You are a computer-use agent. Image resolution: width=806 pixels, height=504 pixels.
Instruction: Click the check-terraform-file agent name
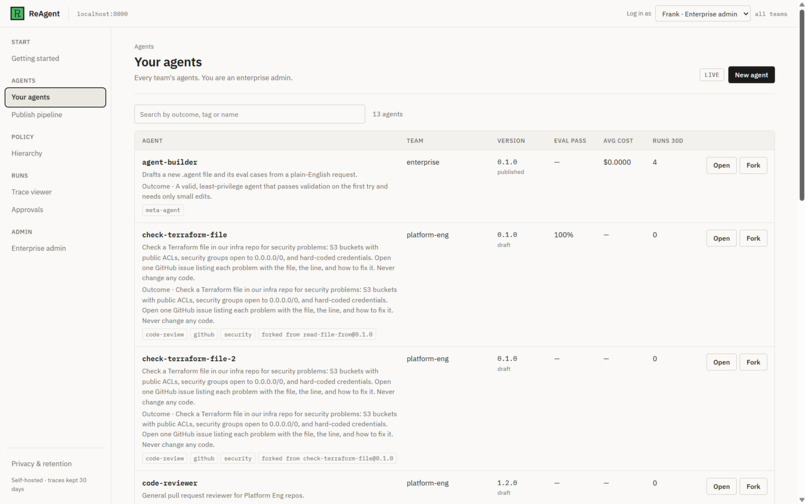pyautogui.click(x=185, y=235)
